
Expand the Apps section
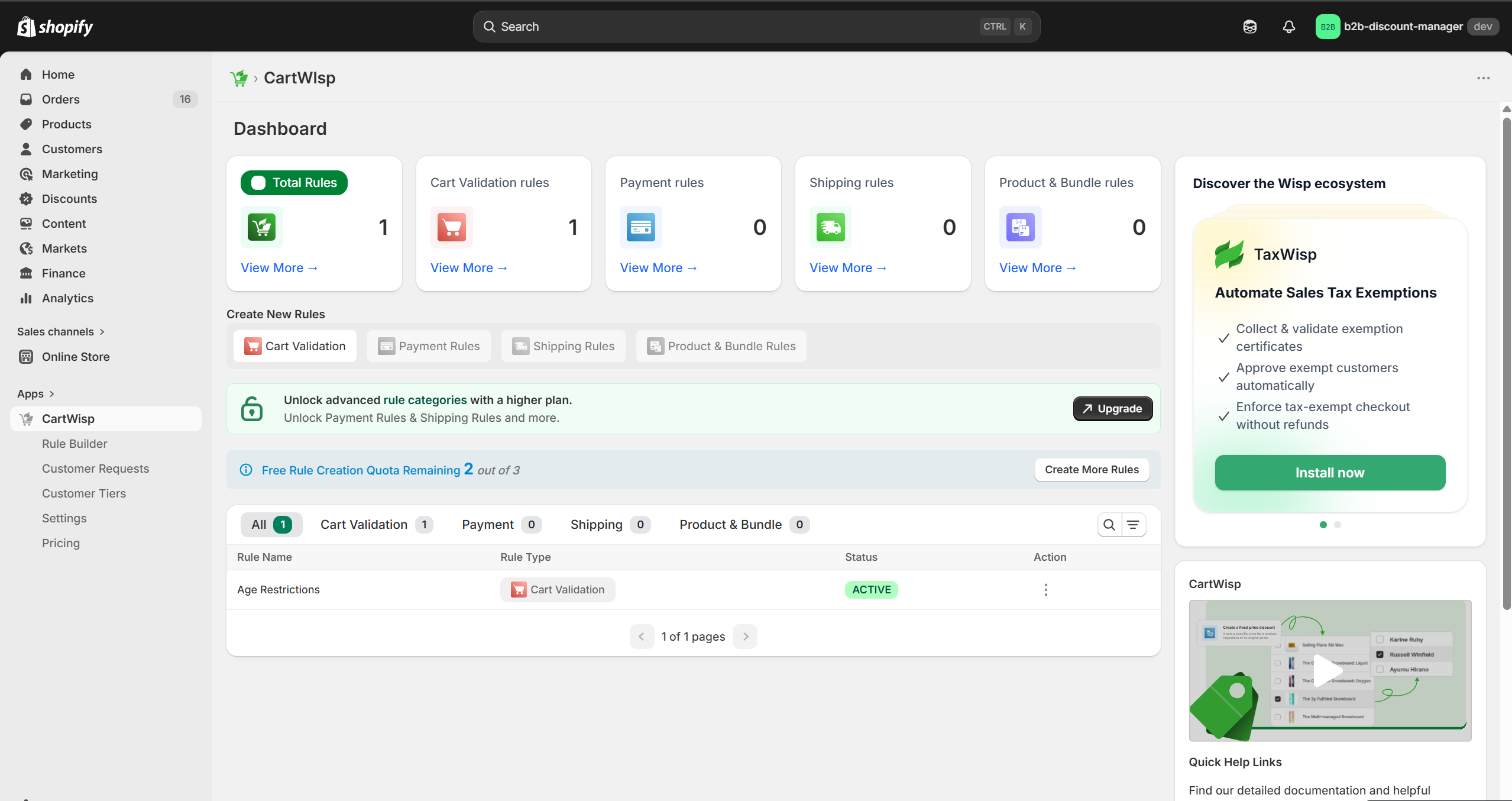(35, 394)
